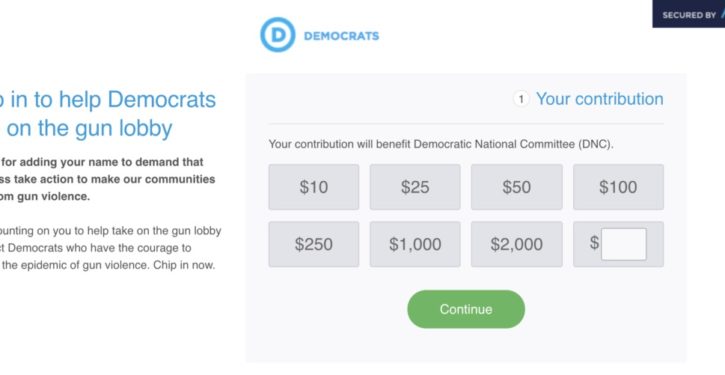725x375 pixels.
Task: Click the Chip in now paragraph
Action: (x=111, y=248)
